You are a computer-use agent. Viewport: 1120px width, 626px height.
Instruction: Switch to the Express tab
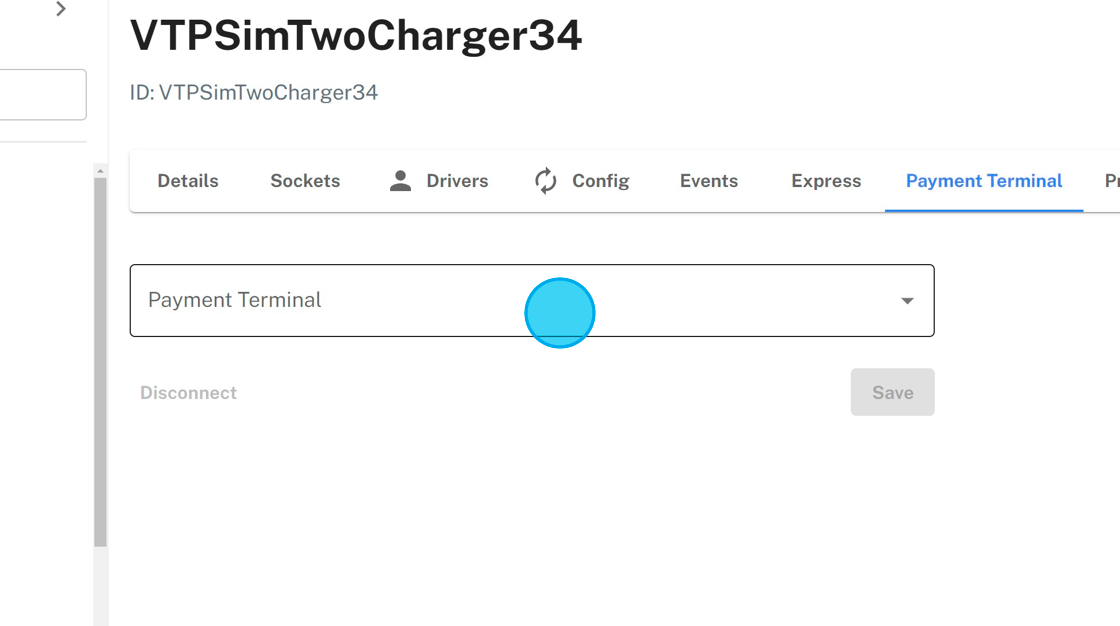826,181
